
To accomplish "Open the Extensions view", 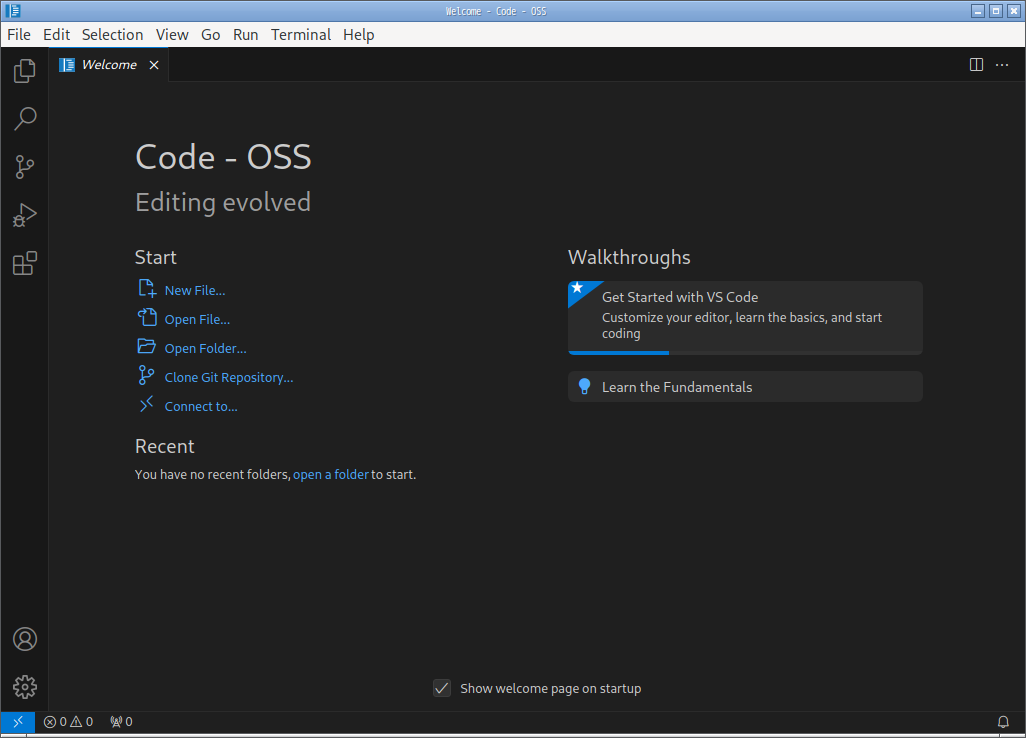I will click(x=24, y=263).
